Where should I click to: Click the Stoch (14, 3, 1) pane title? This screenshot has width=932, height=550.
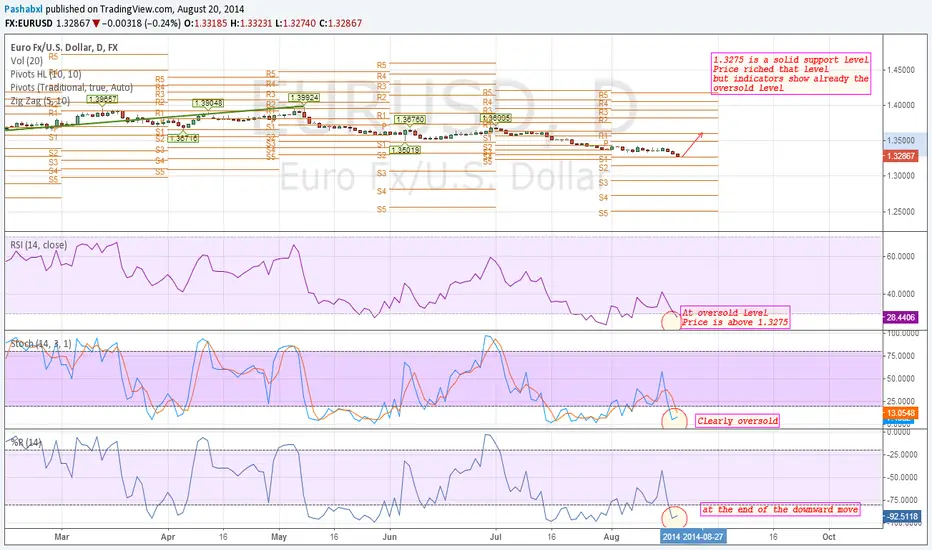[40, 344]
